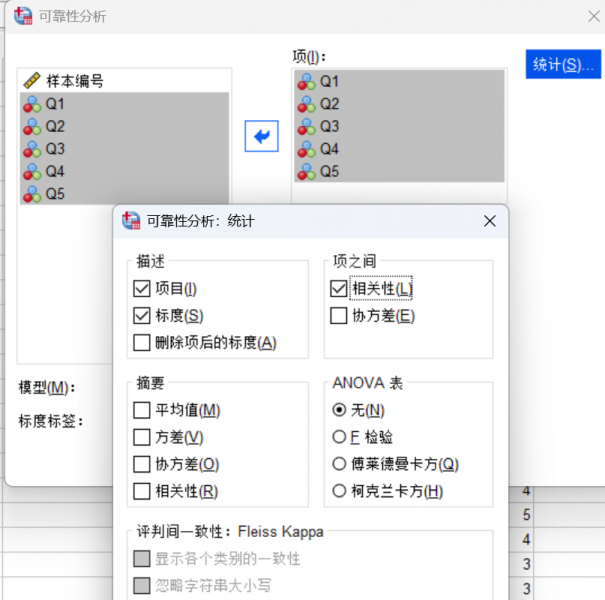Click the Q2 icon in the 项 list

(x=306, y=104)
